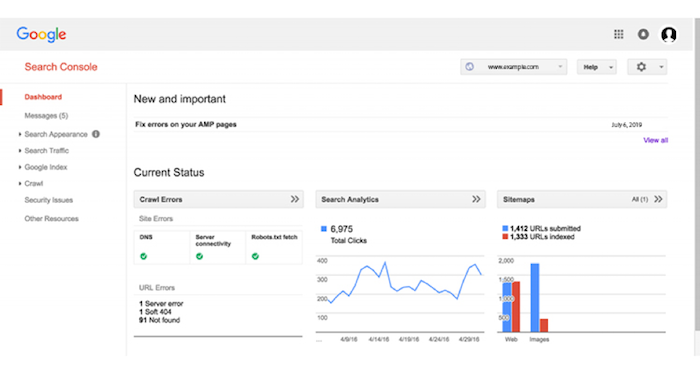
Task: Open Fix errors on your AMP pages message
Action: (x=186, y=124)
